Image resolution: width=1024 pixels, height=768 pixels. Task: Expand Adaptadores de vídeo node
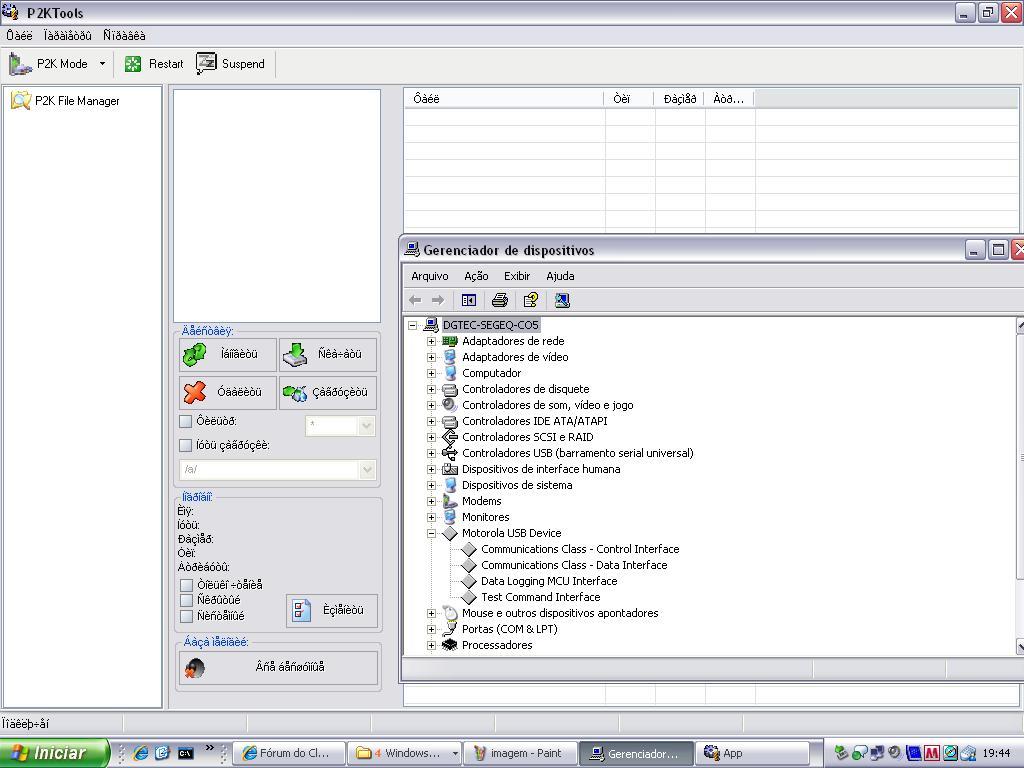click(432, 357)
